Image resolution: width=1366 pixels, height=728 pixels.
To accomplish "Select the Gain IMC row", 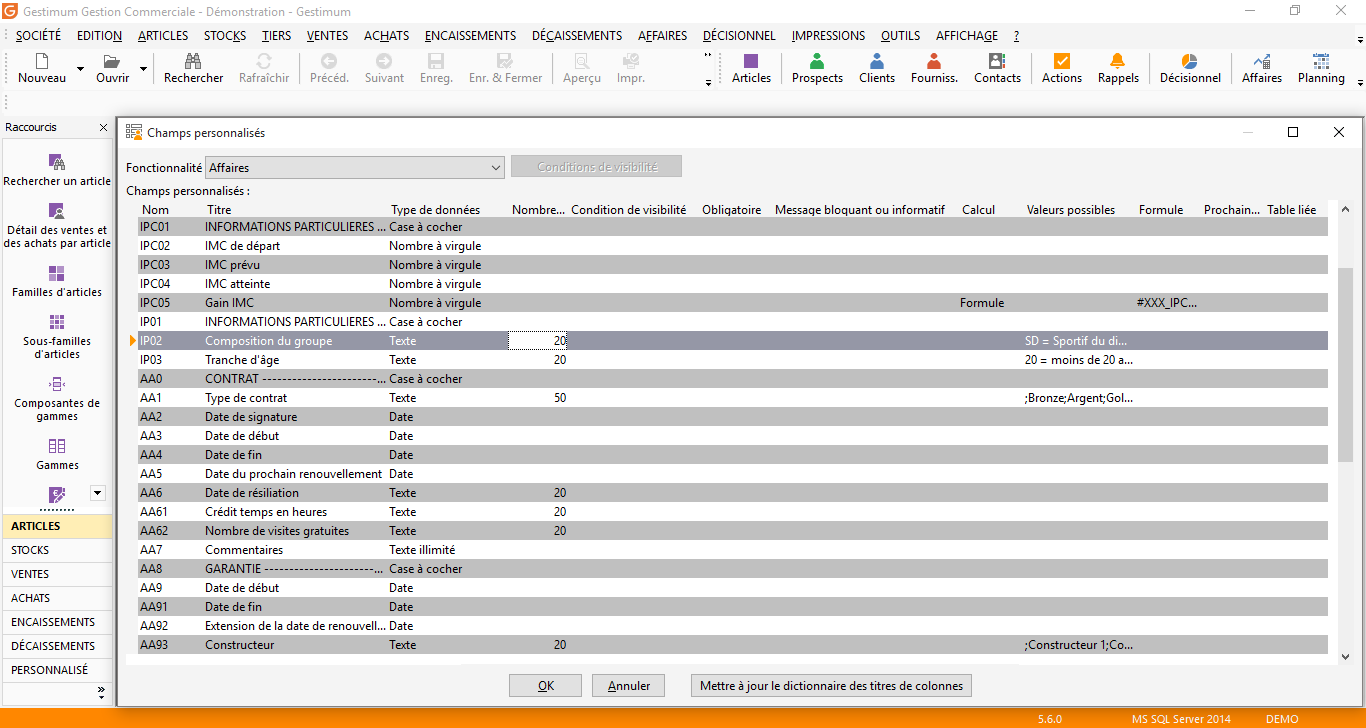I will click(x=733, y=303).
